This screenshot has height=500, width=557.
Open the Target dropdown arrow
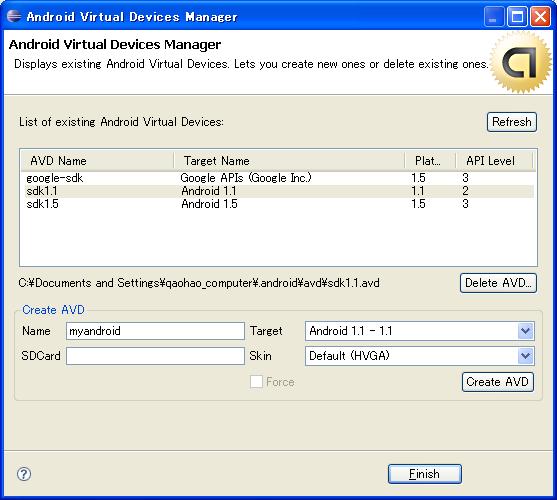525,331
